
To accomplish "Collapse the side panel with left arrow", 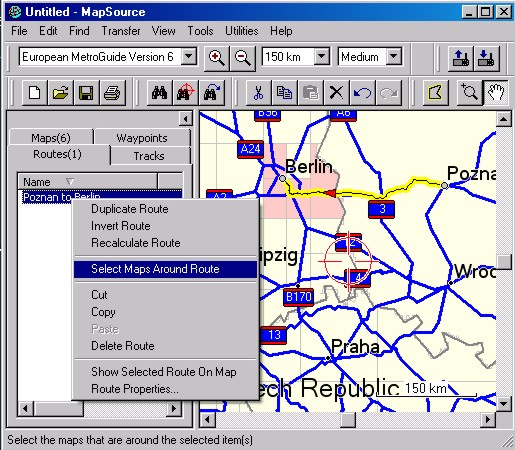I will coord(185,119).
